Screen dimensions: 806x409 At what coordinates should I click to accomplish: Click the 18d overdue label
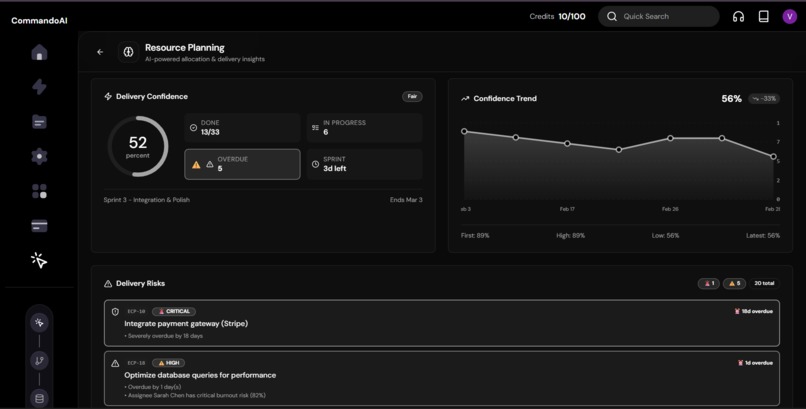pos(755,311)
